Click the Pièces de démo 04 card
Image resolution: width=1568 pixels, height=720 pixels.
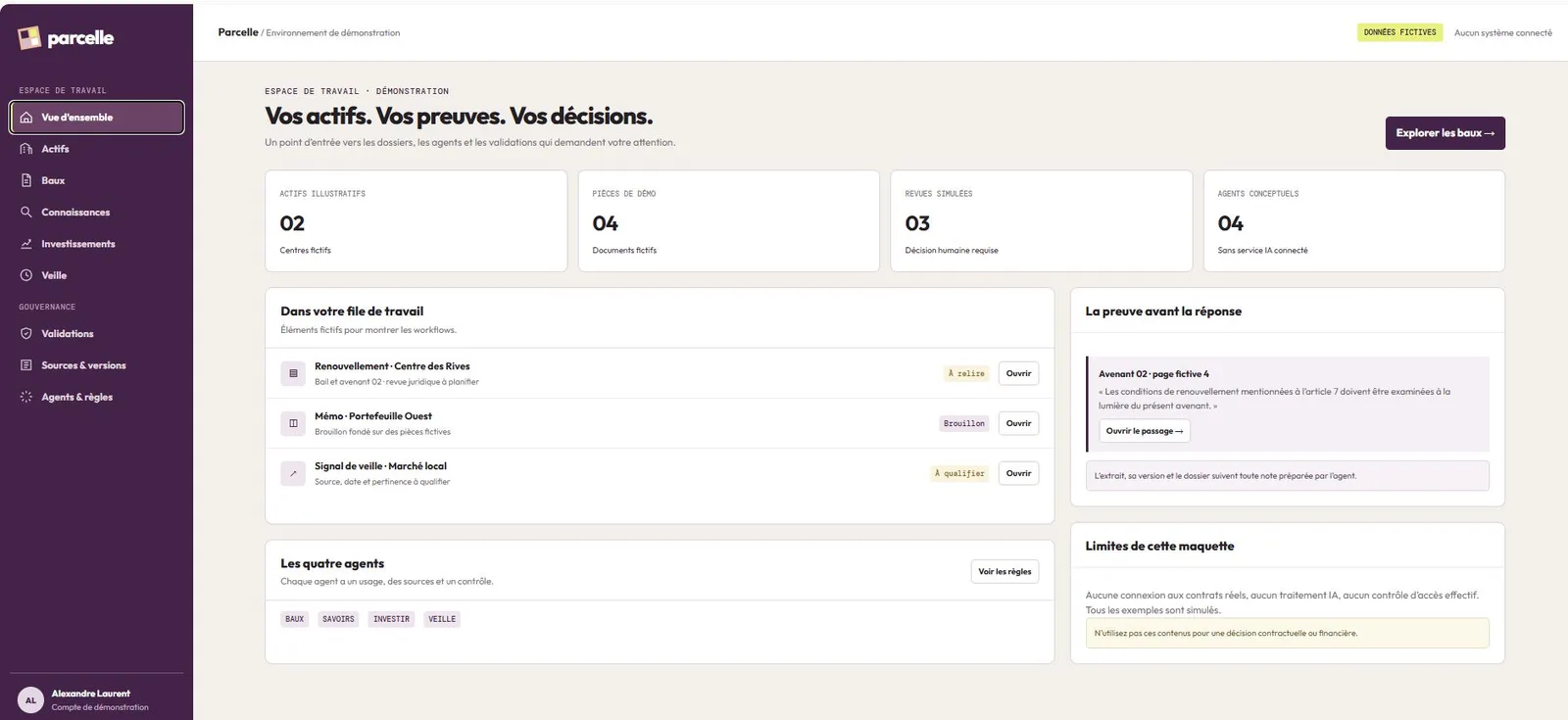[x=728, y=221]
